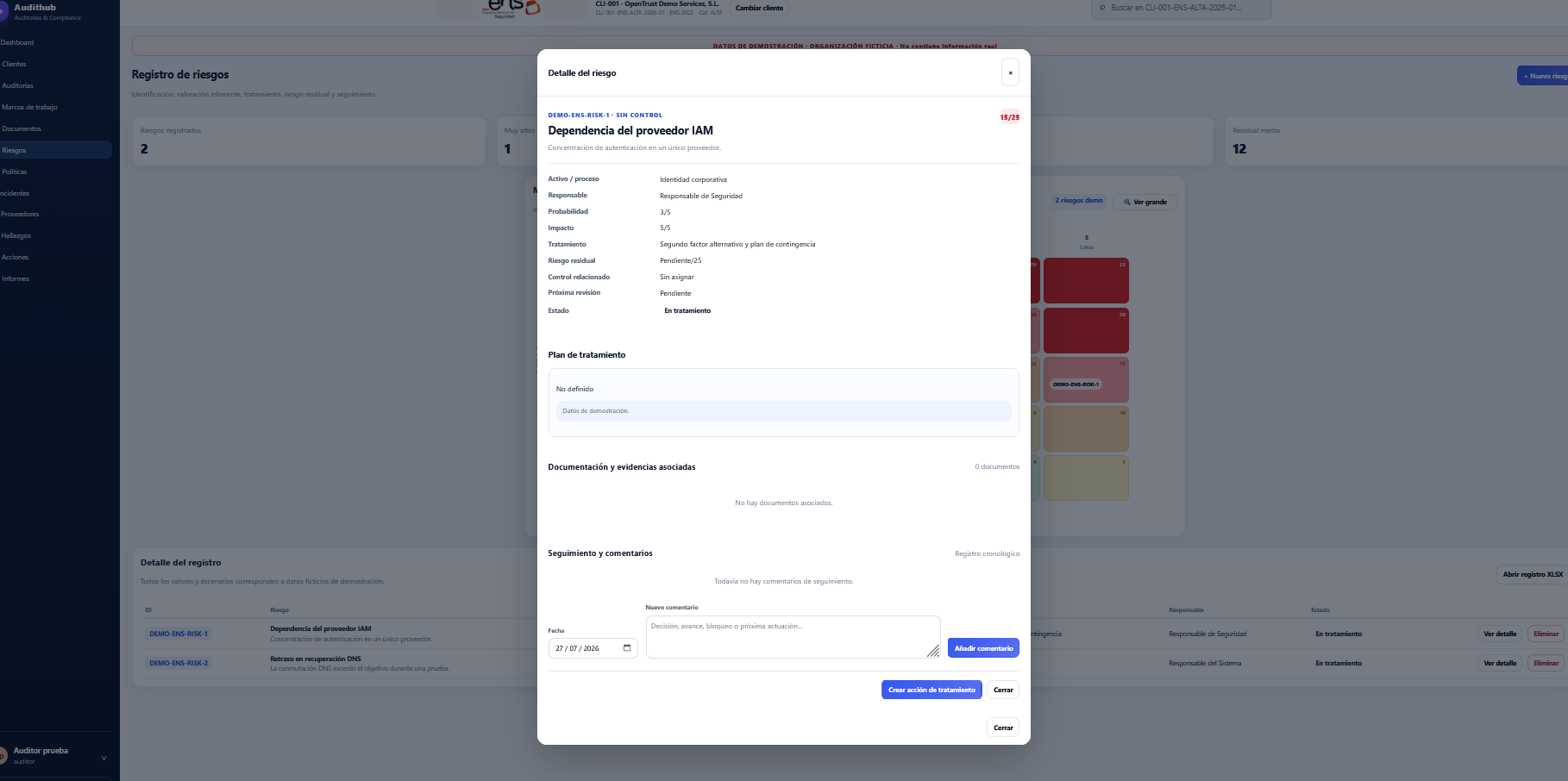Click the 2 riesgos demo badge
The width and height of the screenshot is (1568, 781).
pyautogui.click(x=1078, y=201)
